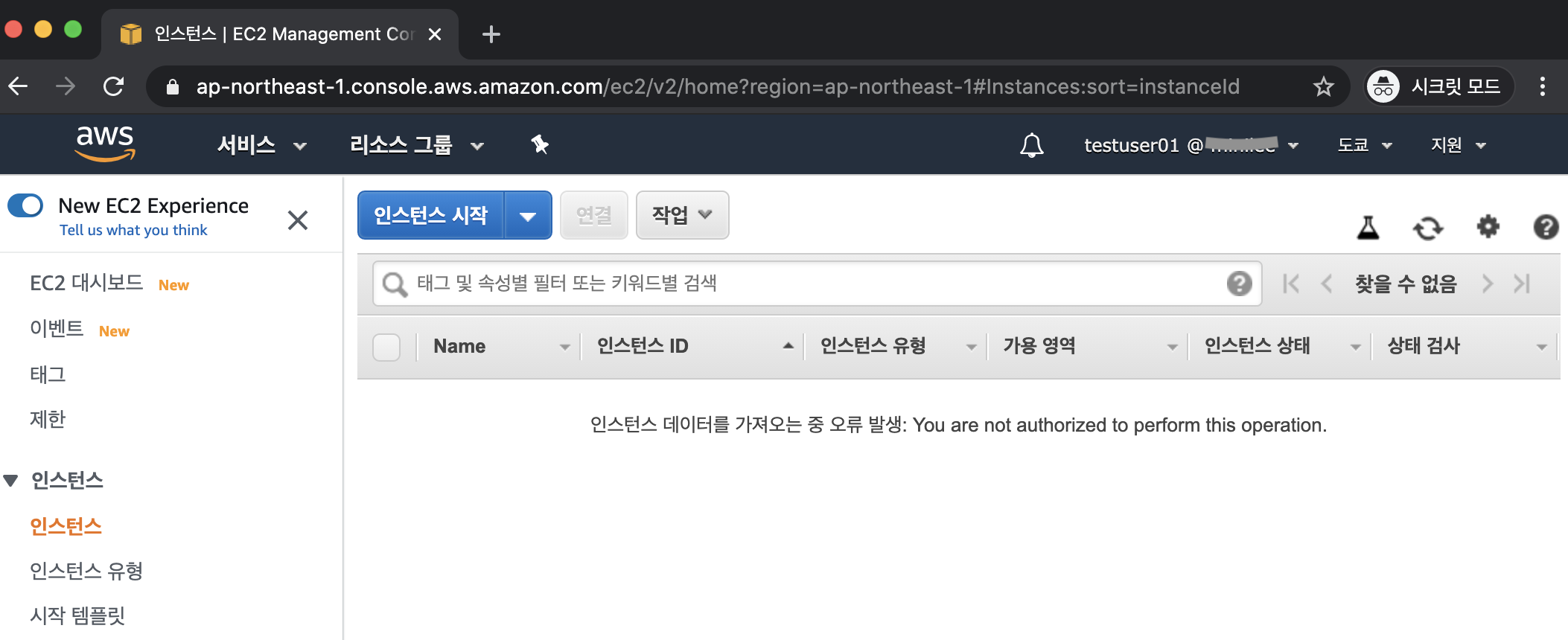Go to last page of results

pyautogui.click(x=1522, y=284)
